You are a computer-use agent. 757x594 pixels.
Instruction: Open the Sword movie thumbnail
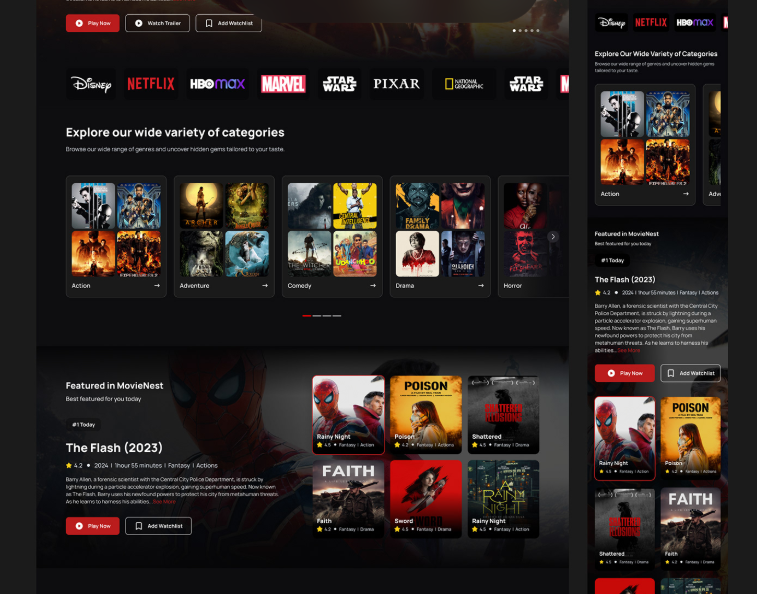click(x=426, y=498)
